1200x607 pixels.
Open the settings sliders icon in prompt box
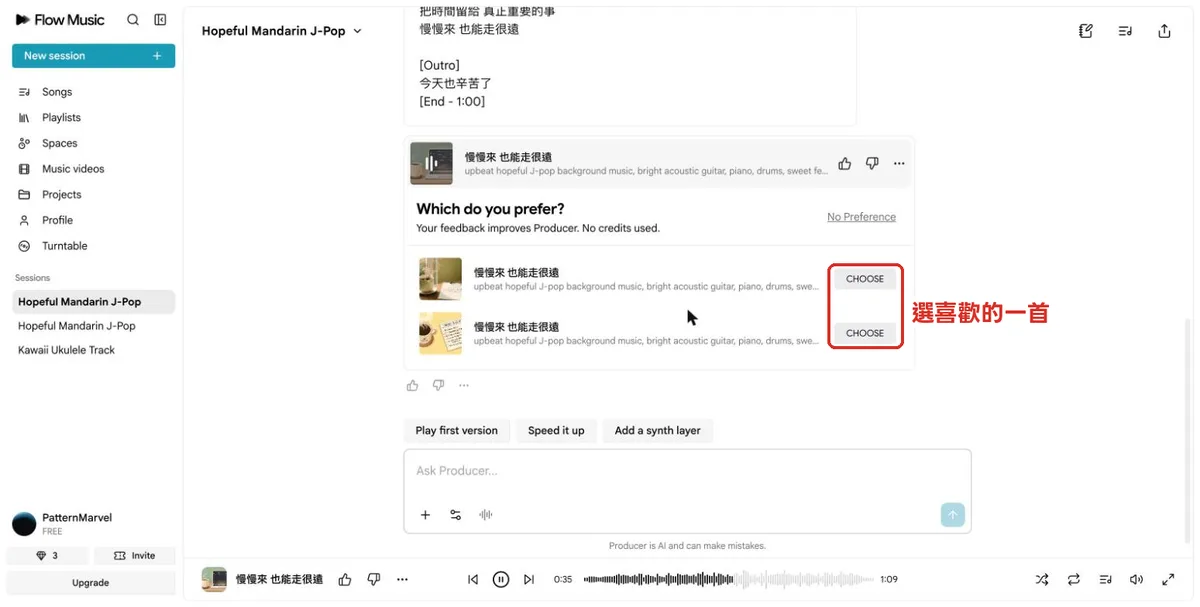point(455,515)
